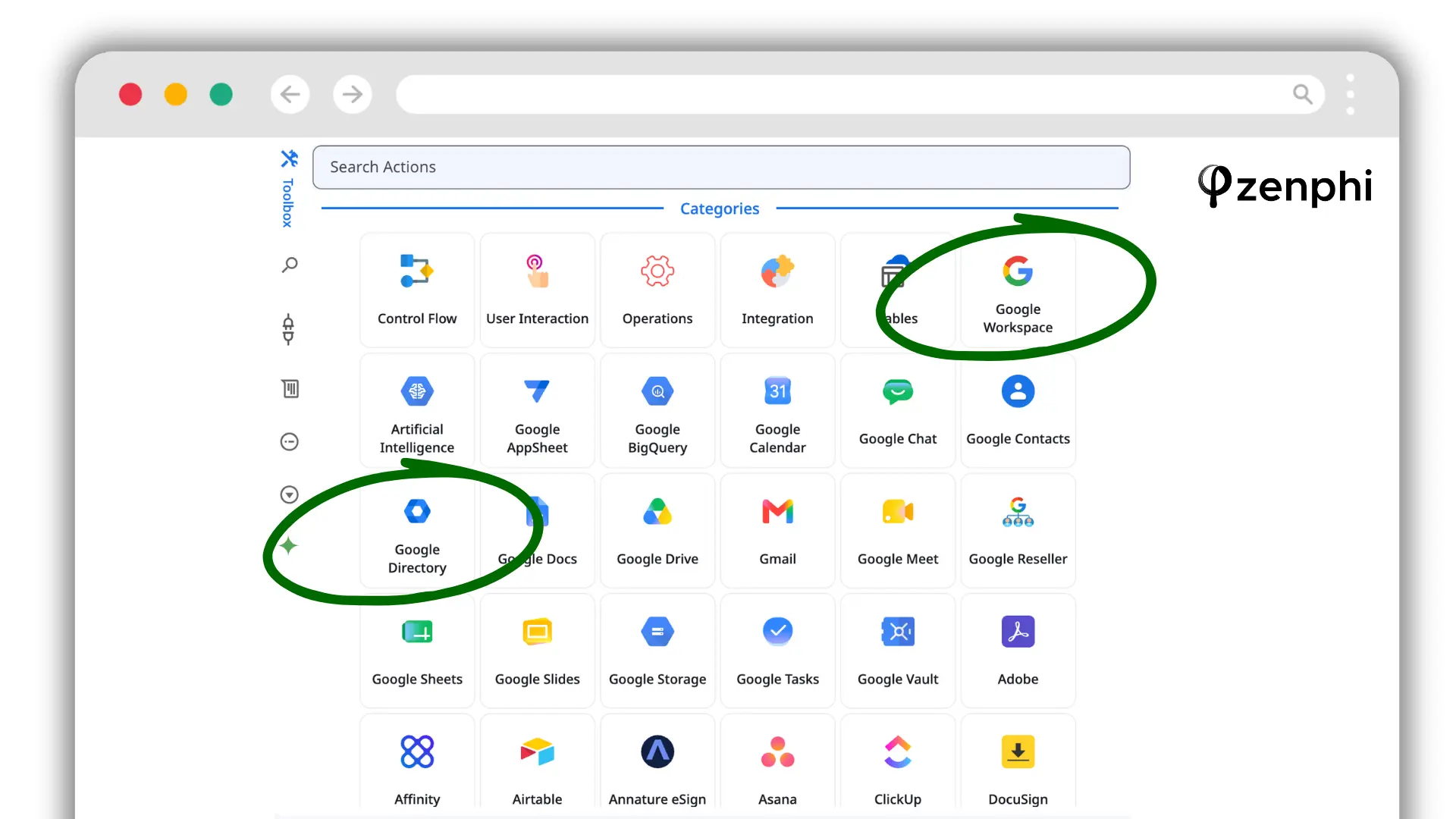This screenshot has width=1456, height=819.
Task: Open the Google Vault category
Action: [x=898, y=651]
